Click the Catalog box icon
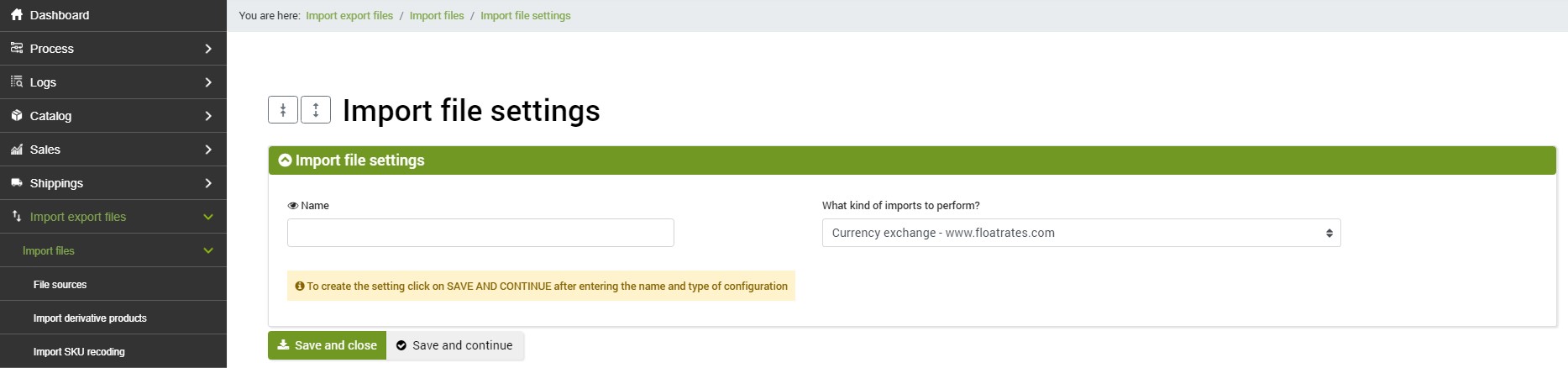Image resolution: width=1568 pixels, height=368 pixels. point(17,116)
